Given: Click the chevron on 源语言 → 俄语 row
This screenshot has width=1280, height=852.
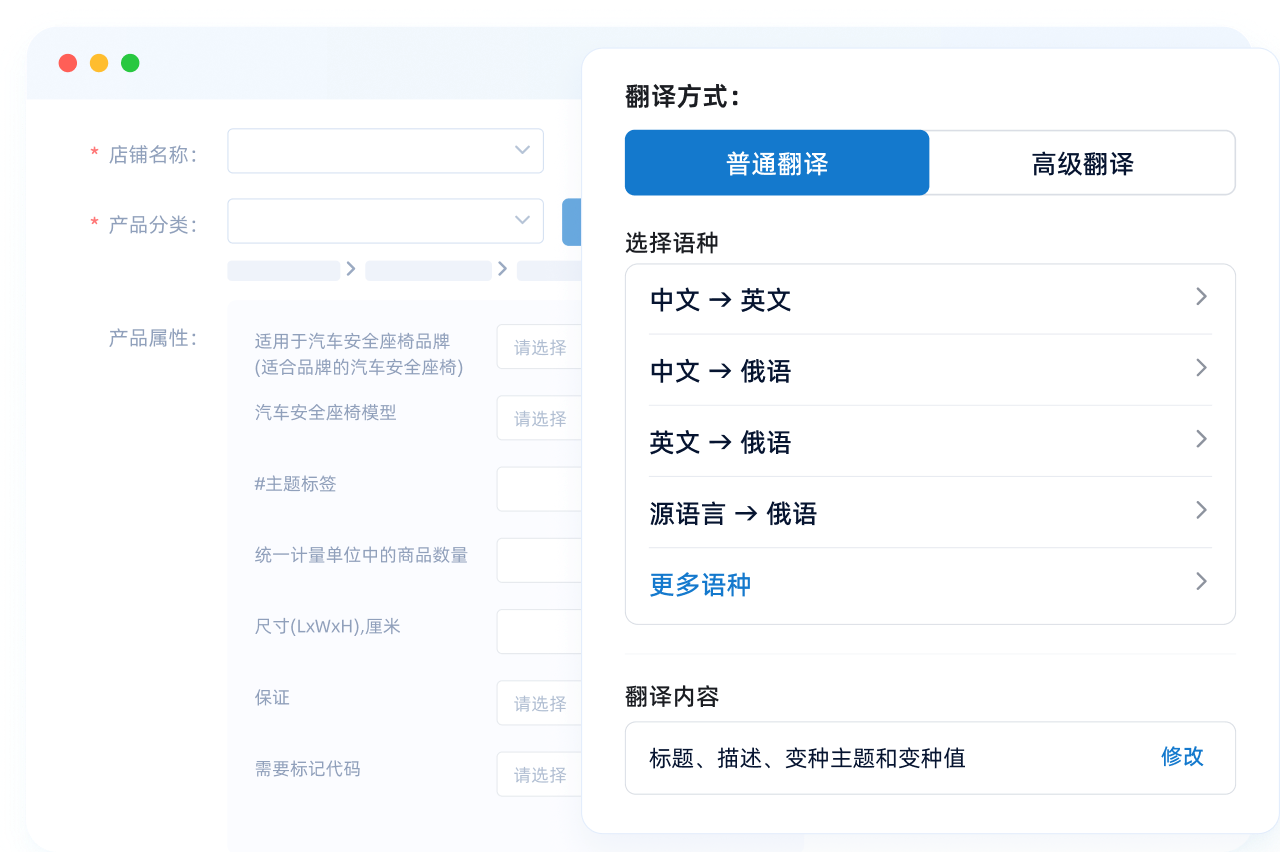Looking at the screenshot, I should coord(1201,510).
